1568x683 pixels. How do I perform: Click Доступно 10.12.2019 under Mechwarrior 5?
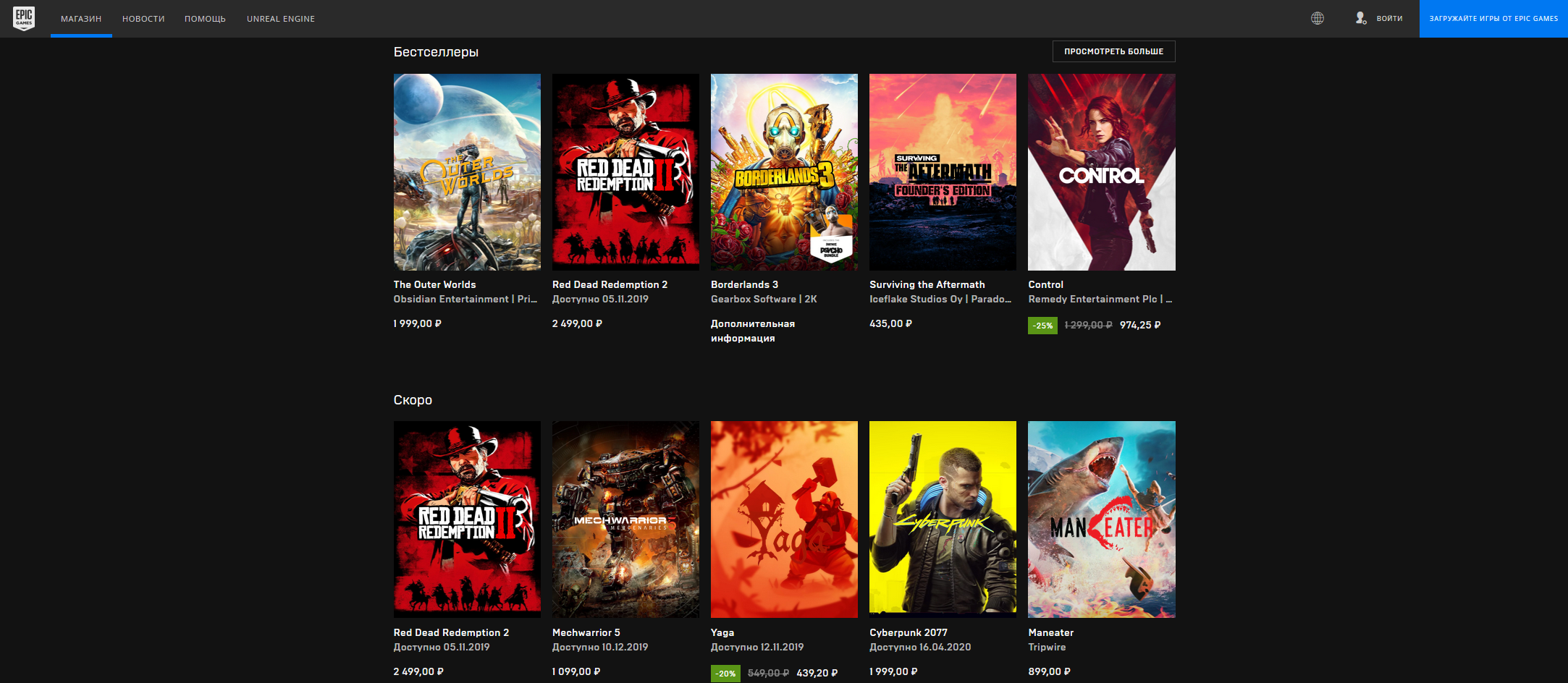click(x=600, y=647)
